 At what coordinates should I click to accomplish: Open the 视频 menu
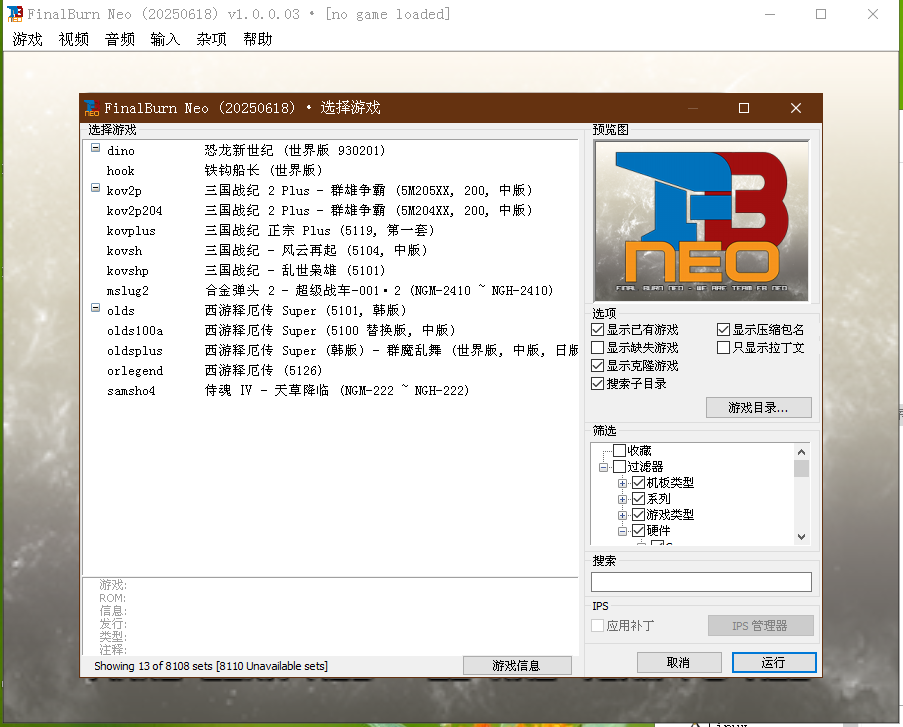tap(74, 39)
